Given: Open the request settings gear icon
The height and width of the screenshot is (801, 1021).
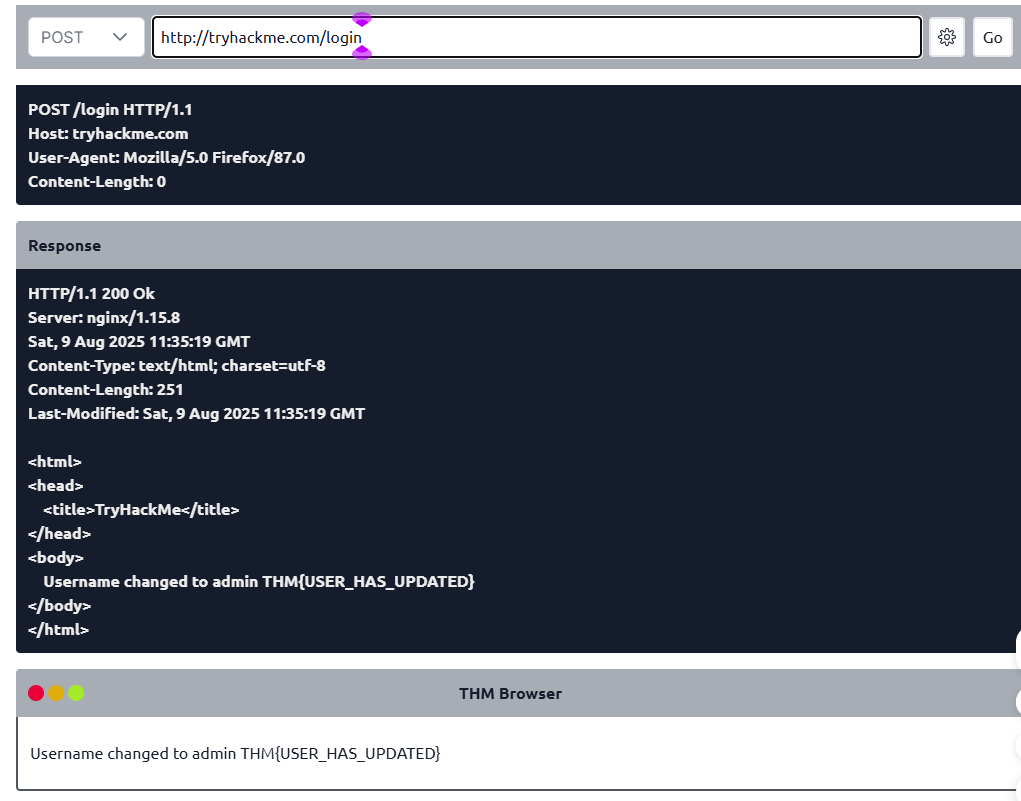Looking at the screenshot, I should (946, 37).
